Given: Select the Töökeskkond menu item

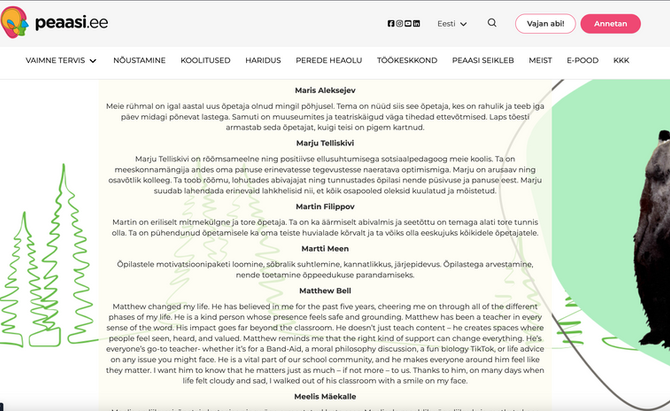Looking at the screenshot, I should tap(407, 61).
